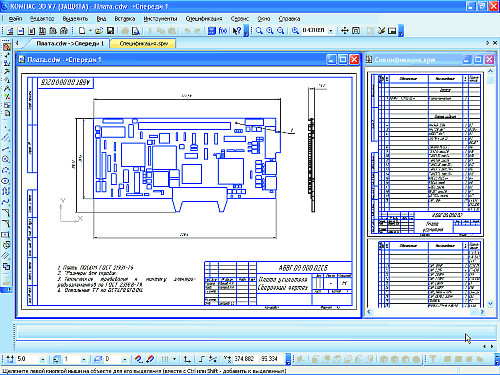This screenshot has width=500, height=375.
Task: Click the undo arrow icon
Action: click(187, 31)
